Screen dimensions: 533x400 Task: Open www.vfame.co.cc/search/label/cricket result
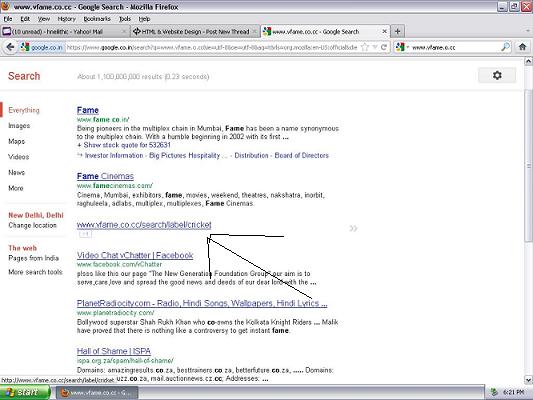point(144,225)
